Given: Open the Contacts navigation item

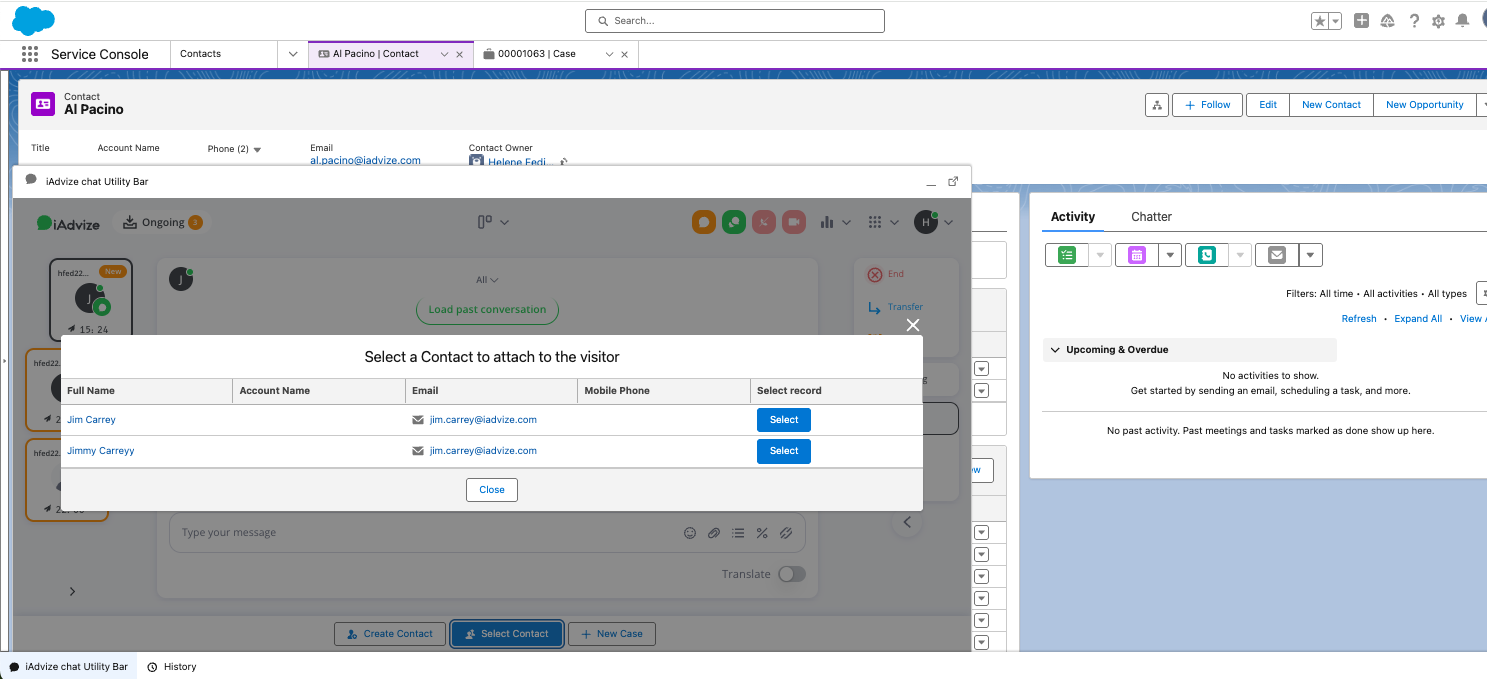Looking at the screenshot, I should tap(201, 54).
